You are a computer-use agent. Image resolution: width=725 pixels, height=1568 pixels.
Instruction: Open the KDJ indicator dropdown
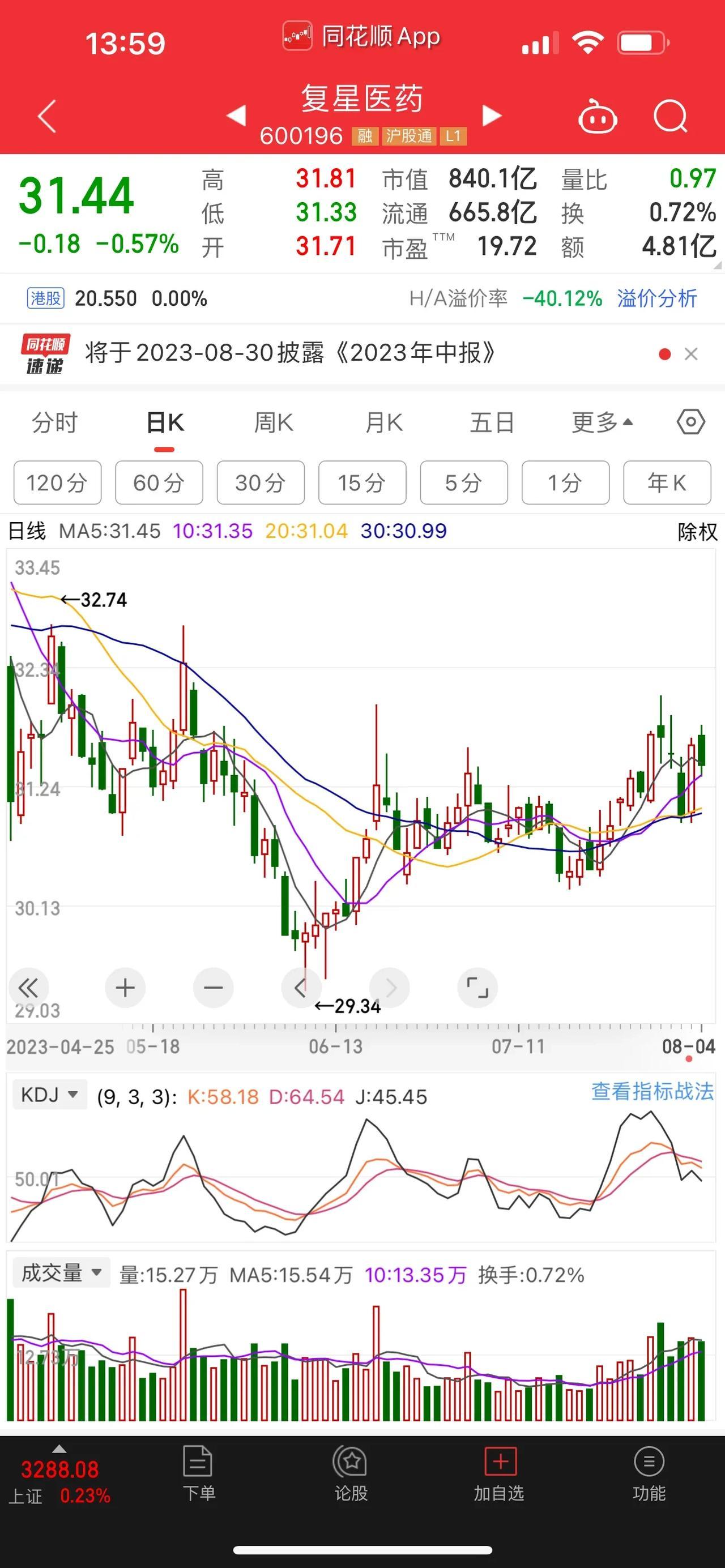pos(50,1095)
